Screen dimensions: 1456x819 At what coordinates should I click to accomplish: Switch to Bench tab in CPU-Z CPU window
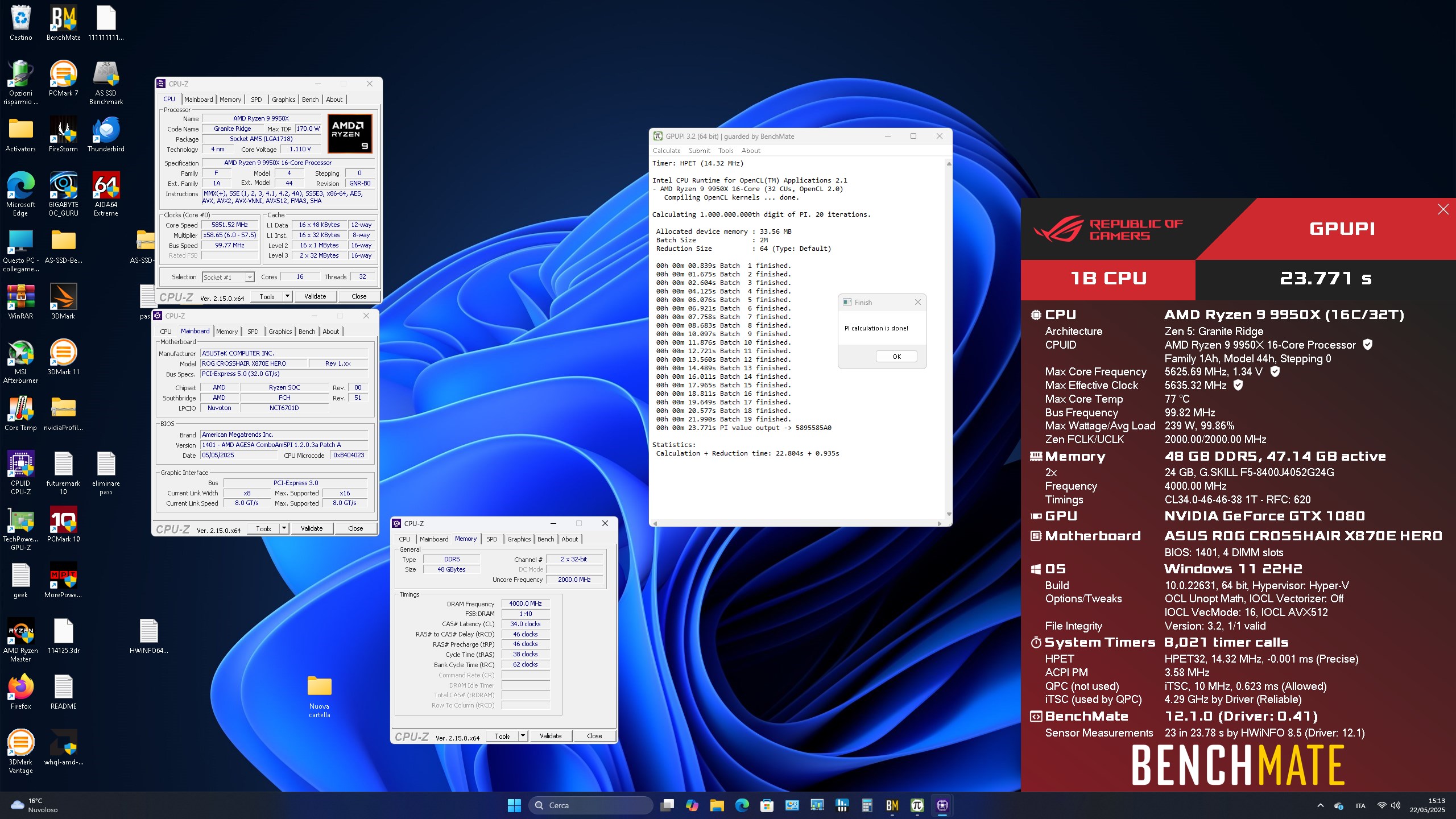pyautogui.click(x=310, y=100)
